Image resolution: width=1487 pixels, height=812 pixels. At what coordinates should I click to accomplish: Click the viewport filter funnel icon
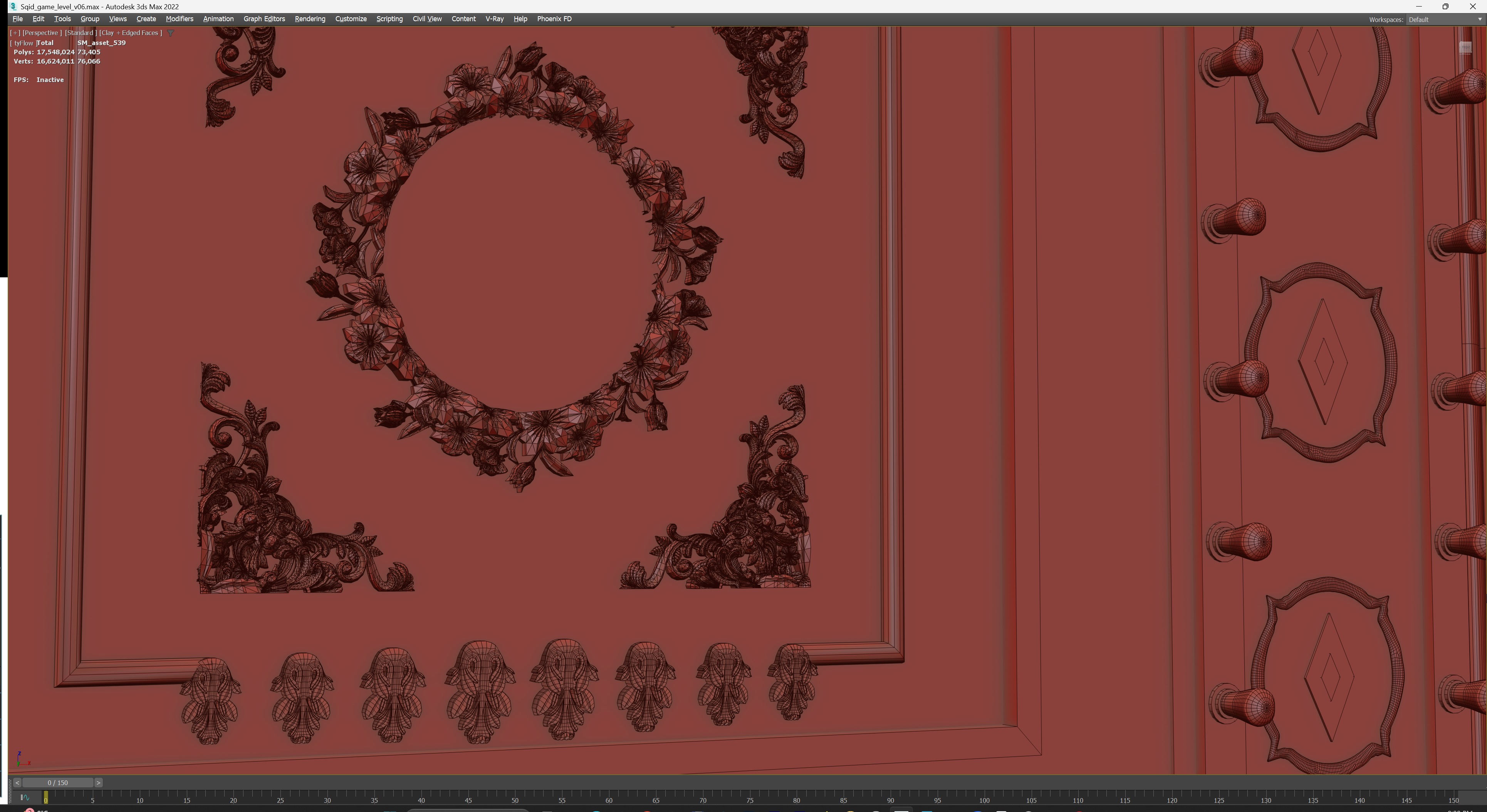[170, 33]
